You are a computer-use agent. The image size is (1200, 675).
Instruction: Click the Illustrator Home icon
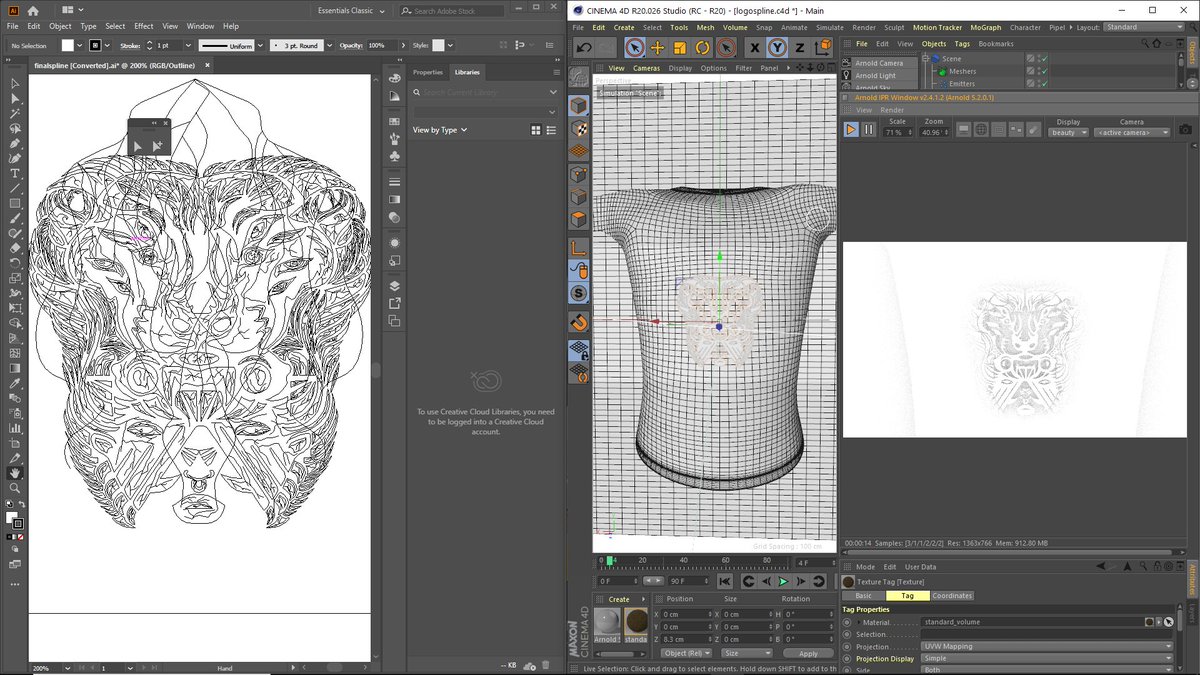[x=32, y=10]
